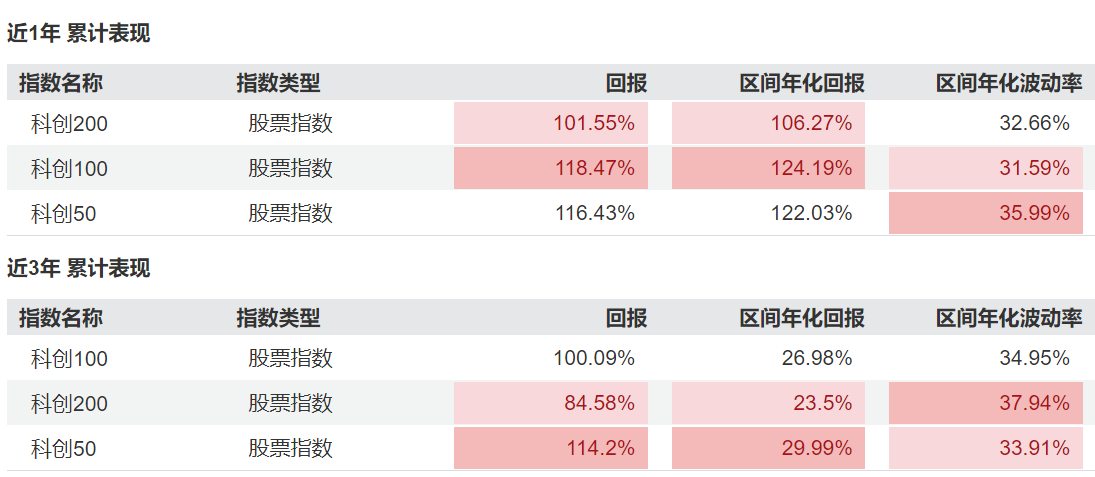Click the 101.55% return cell
The width and height of the screenshot is (1095, 477).
(x=551, y=123)
